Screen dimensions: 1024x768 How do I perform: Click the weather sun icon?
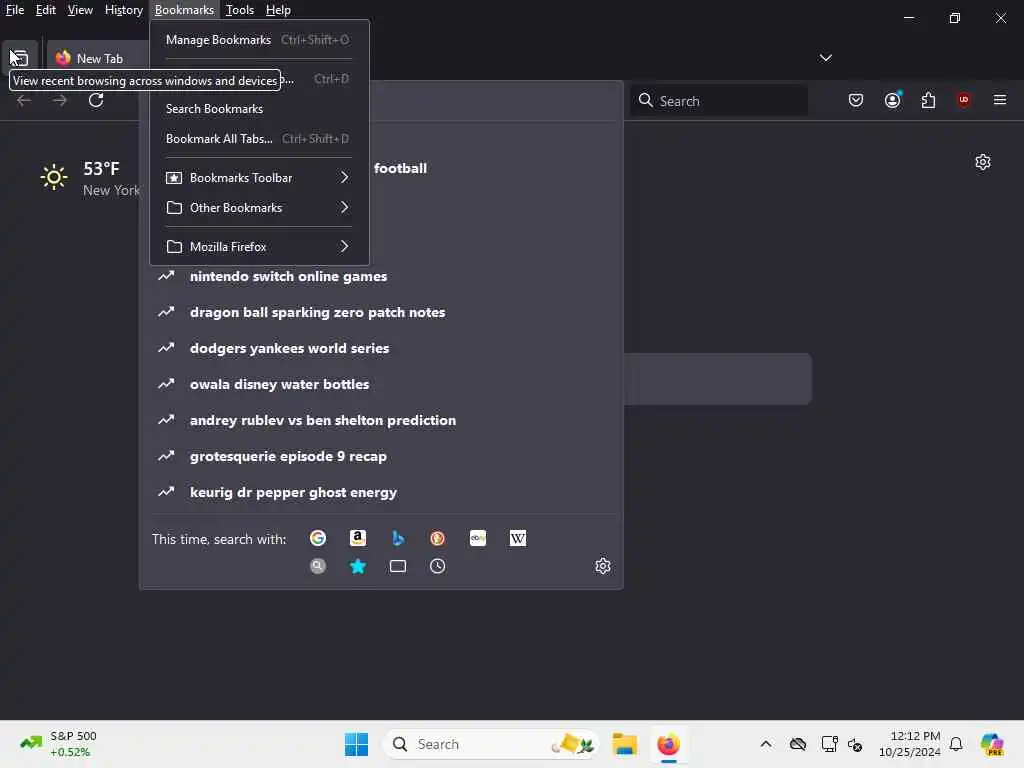[x=54, y=177]
